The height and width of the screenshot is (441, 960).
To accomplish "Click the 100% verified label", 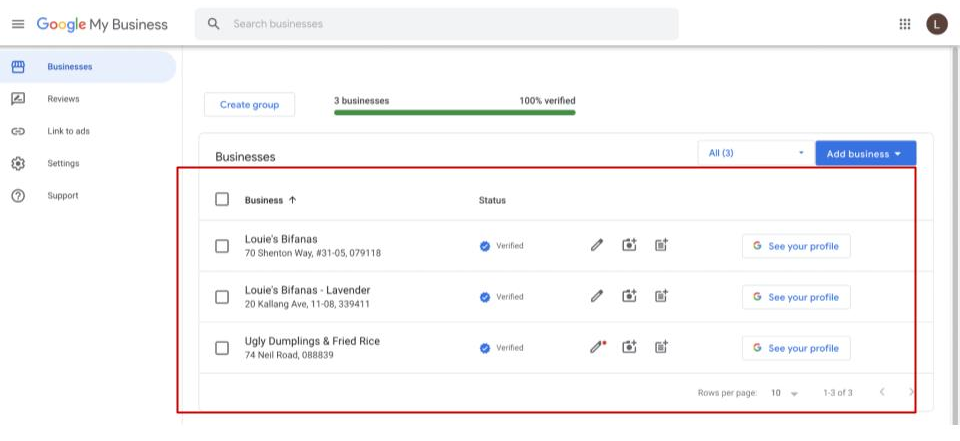I will tap(547, 100).
